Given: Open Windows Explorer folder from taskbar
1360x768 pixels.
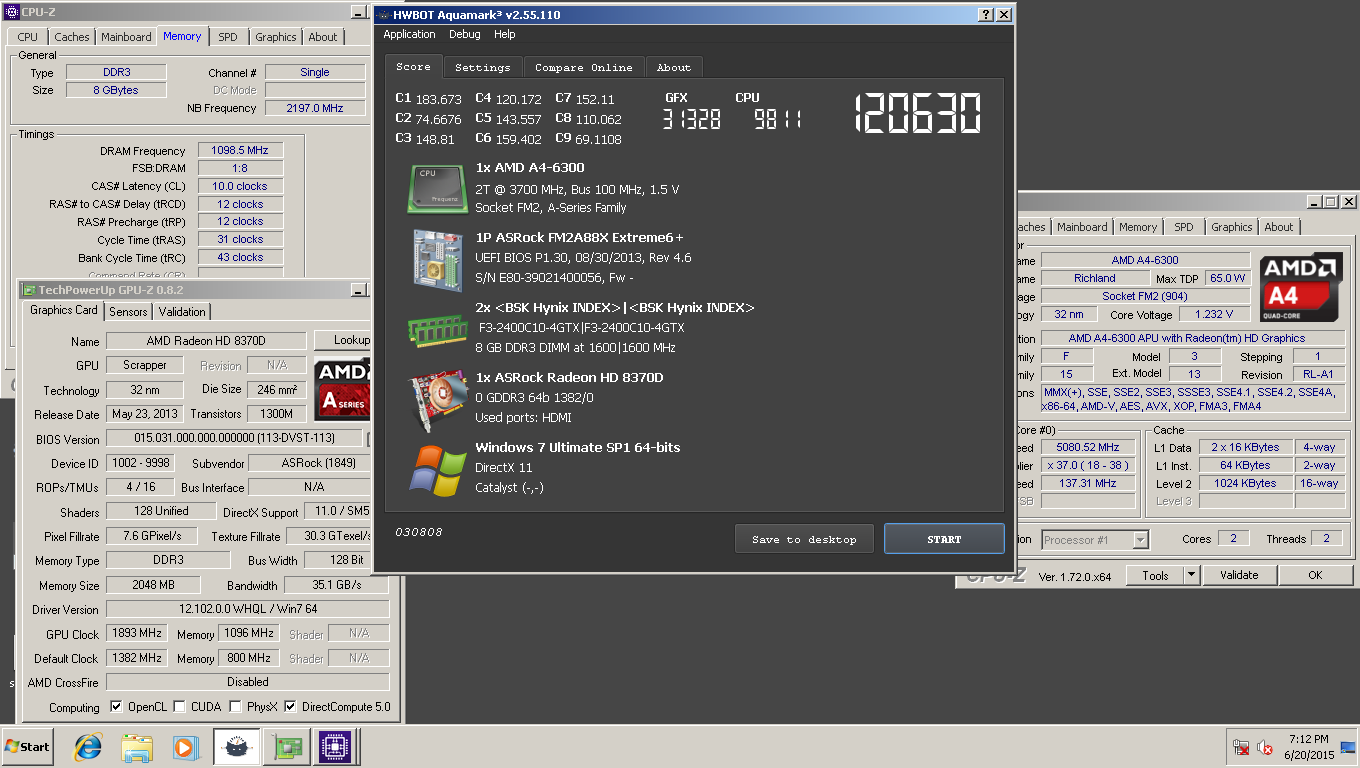Looking at the screenshot, I should click(137, 746).
